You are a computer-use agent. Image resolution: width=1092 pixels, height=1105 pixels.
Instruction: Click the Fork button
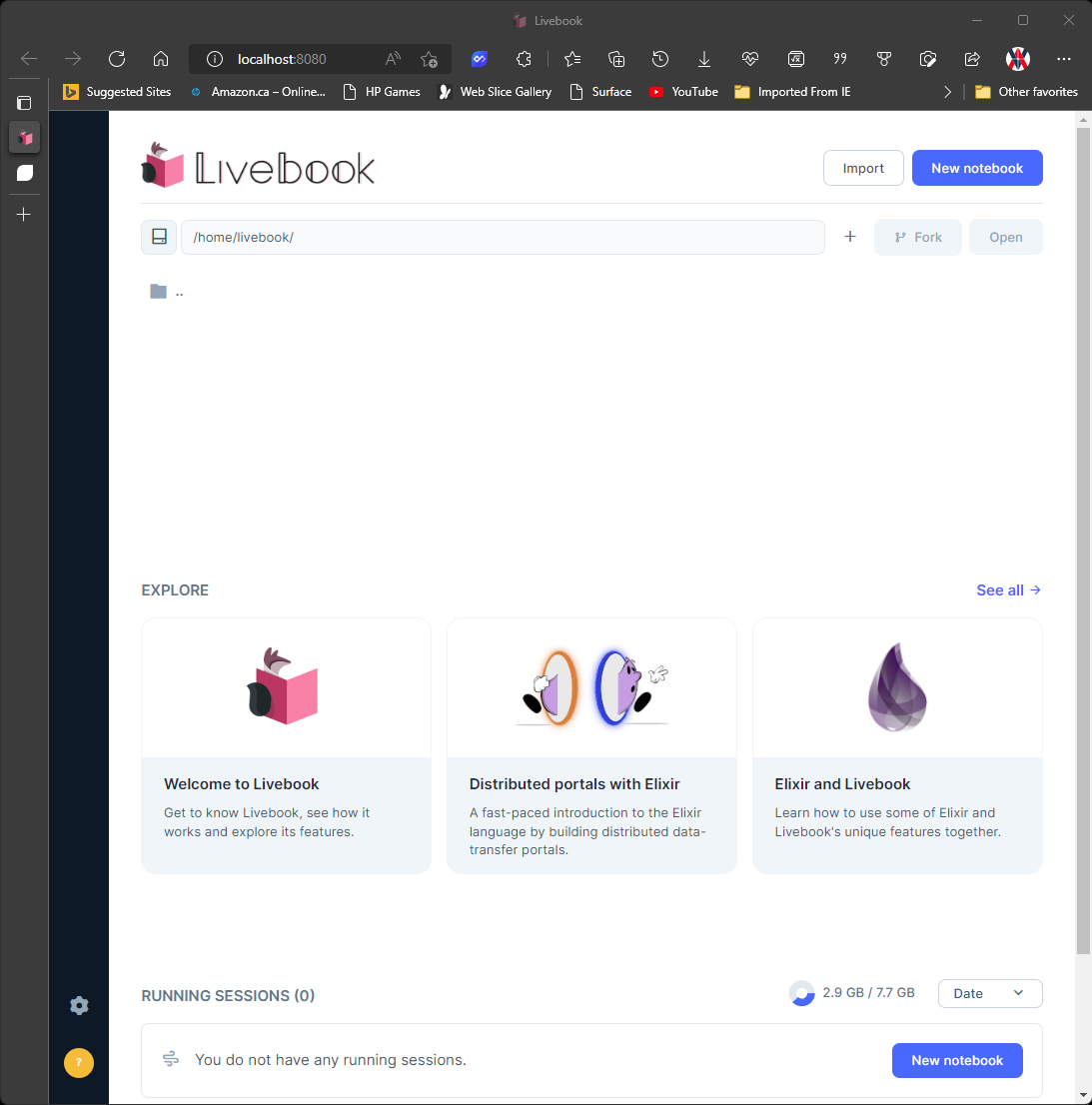[x=918, y=238]
